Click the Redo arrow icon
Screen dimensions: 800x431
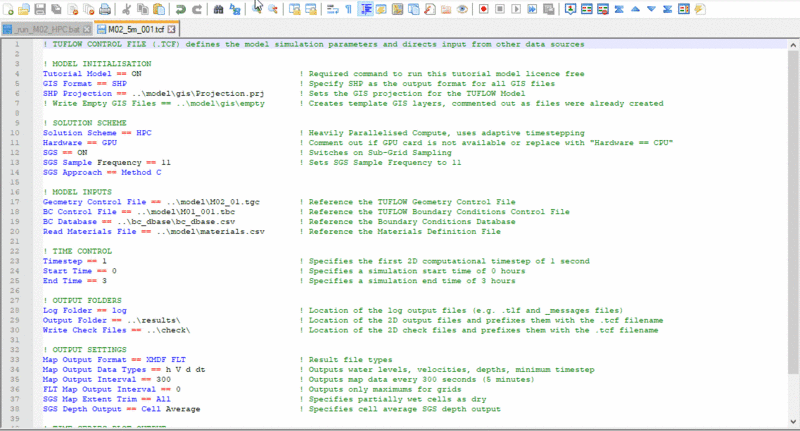point(197,9)
